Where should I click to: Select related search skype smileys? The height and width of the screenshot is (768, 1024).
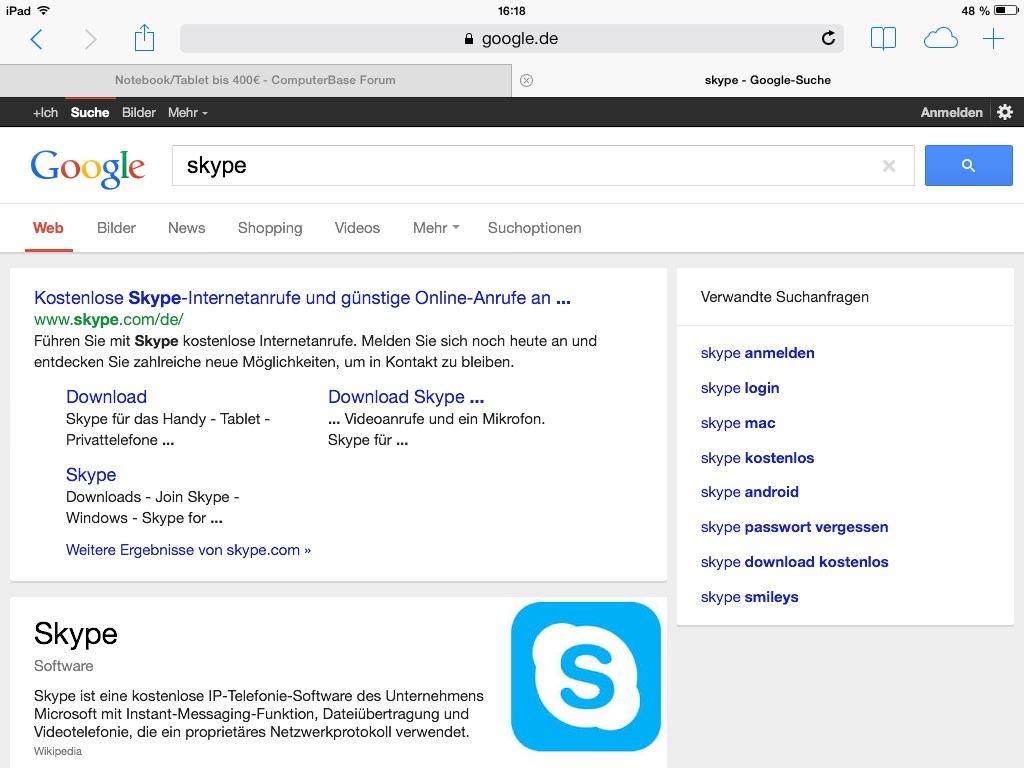[750, 597]
